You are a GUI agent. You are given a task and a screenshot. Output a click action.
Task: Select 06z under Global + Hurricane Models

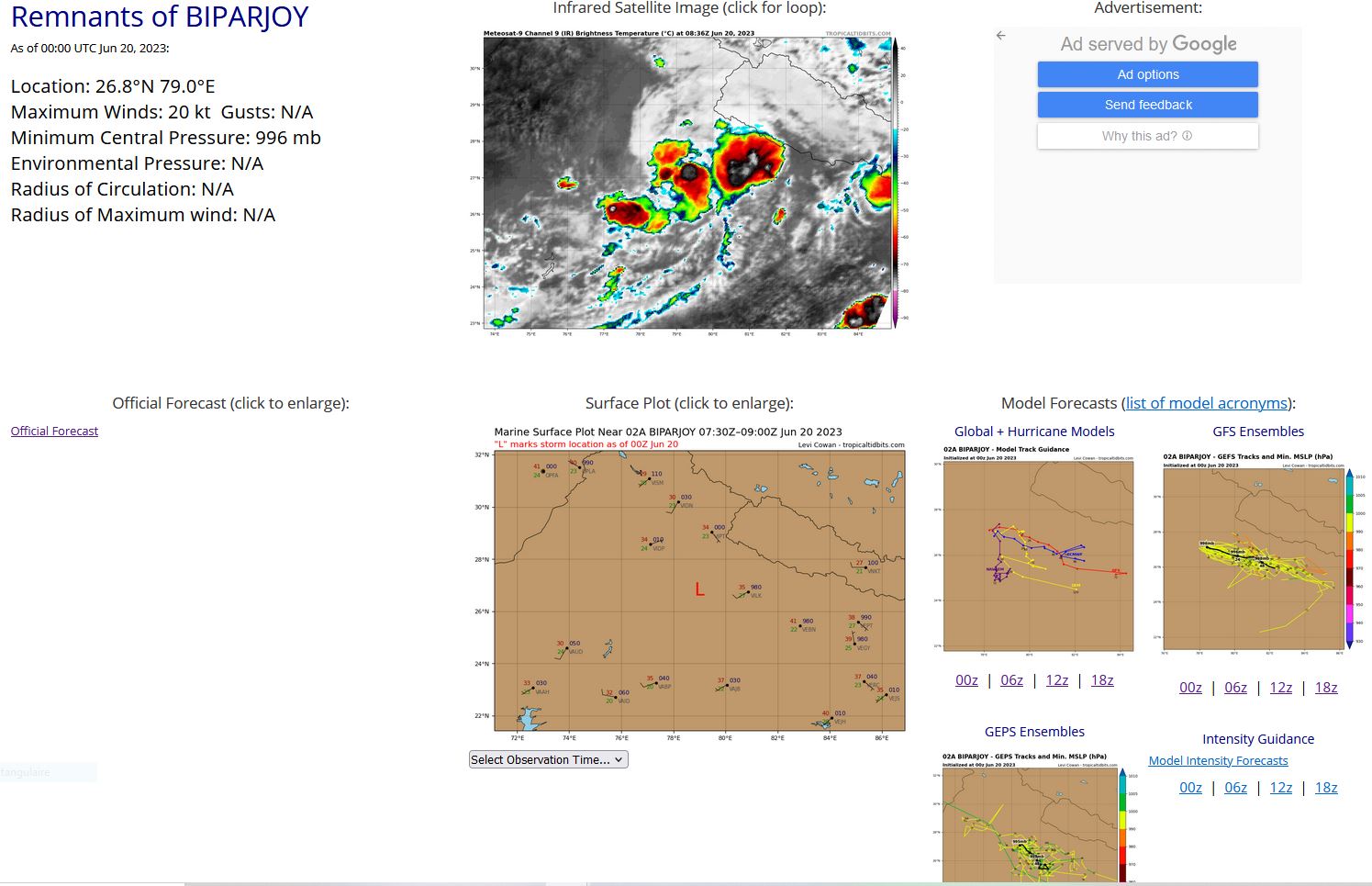(1011, 680)
